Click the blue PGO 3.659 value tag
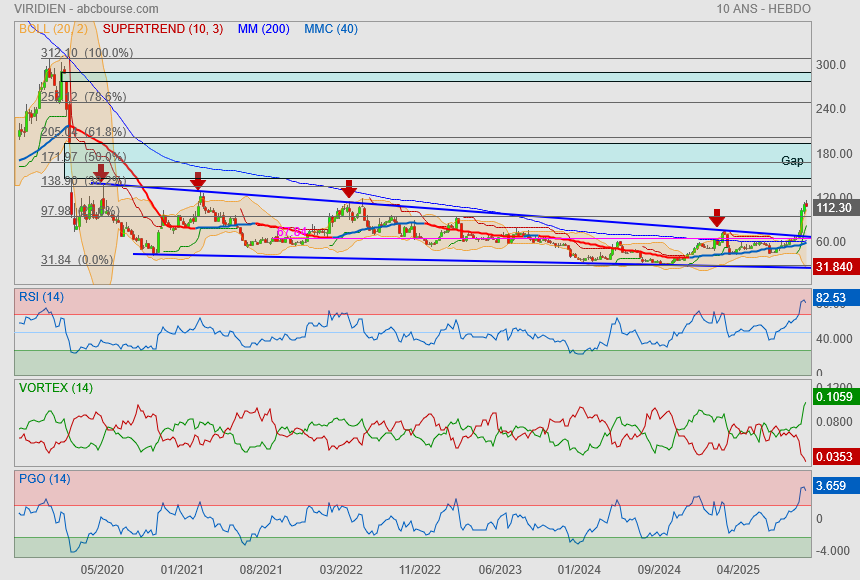The height and width of the screenshot is (580, 860). (x=833, y=485)
